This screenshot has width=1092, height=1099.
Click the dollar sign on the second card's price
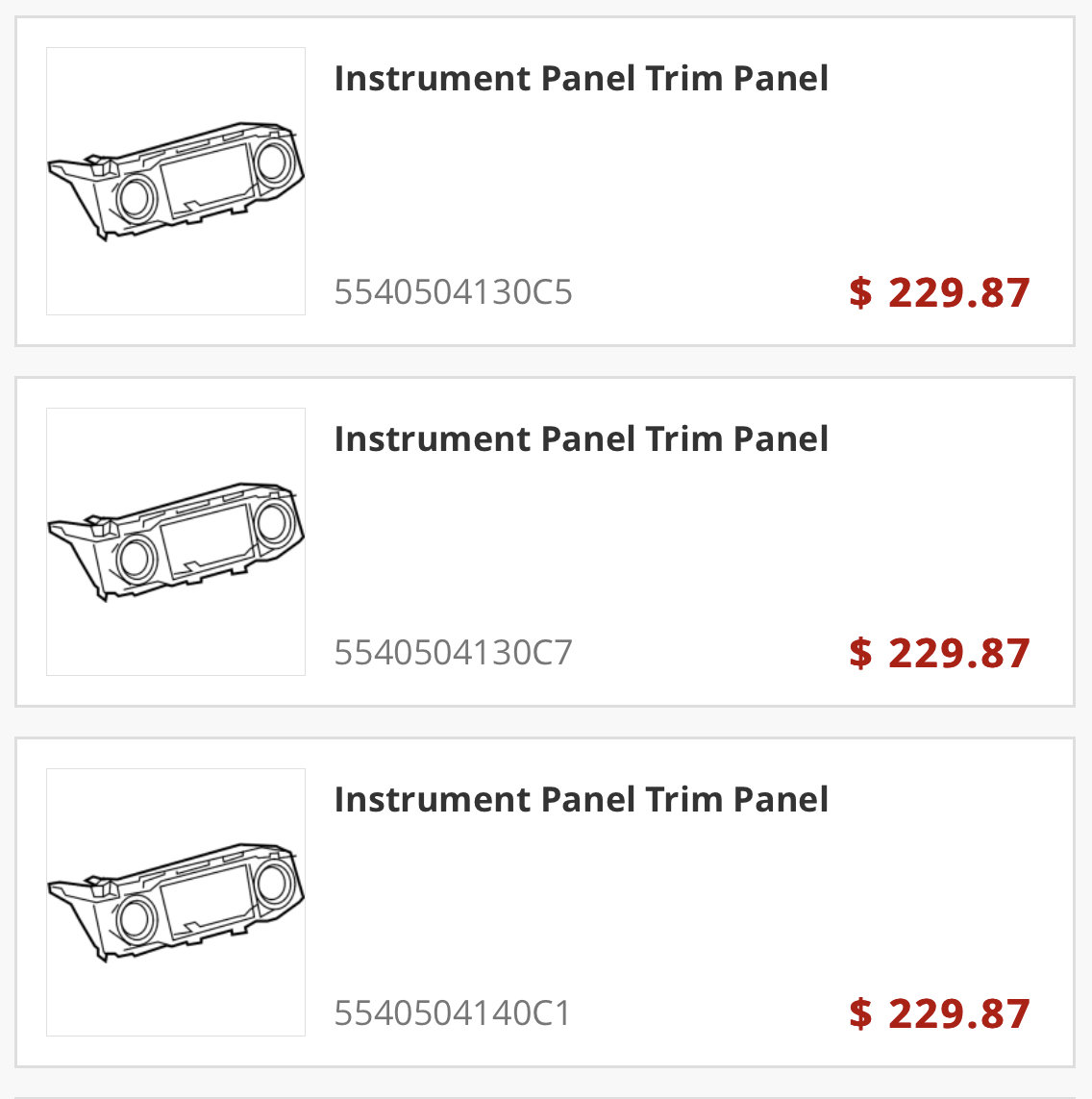pos(860,653)
